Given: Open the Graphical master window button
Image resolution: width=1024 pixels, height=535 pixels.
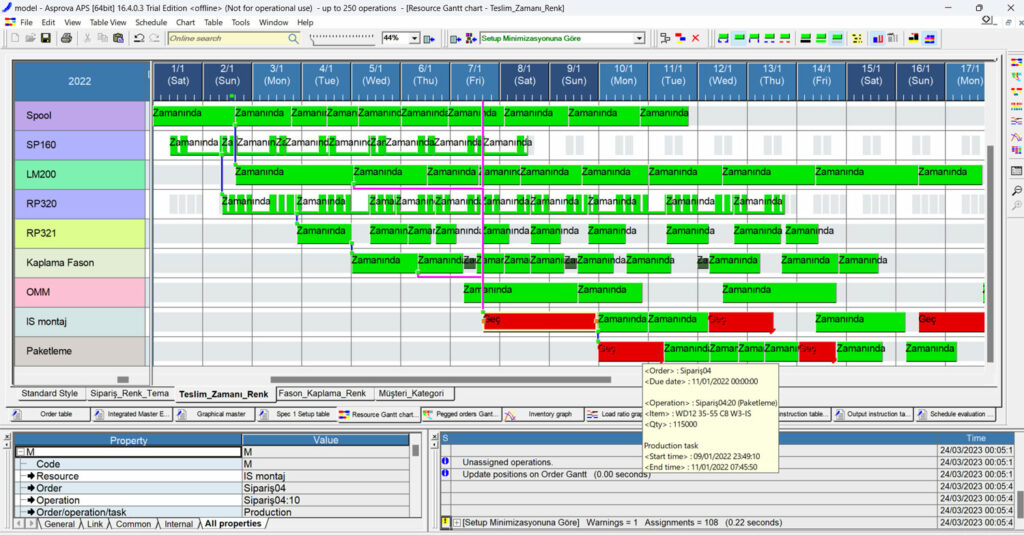Looking at the screenshot, I should click(214, 414).
